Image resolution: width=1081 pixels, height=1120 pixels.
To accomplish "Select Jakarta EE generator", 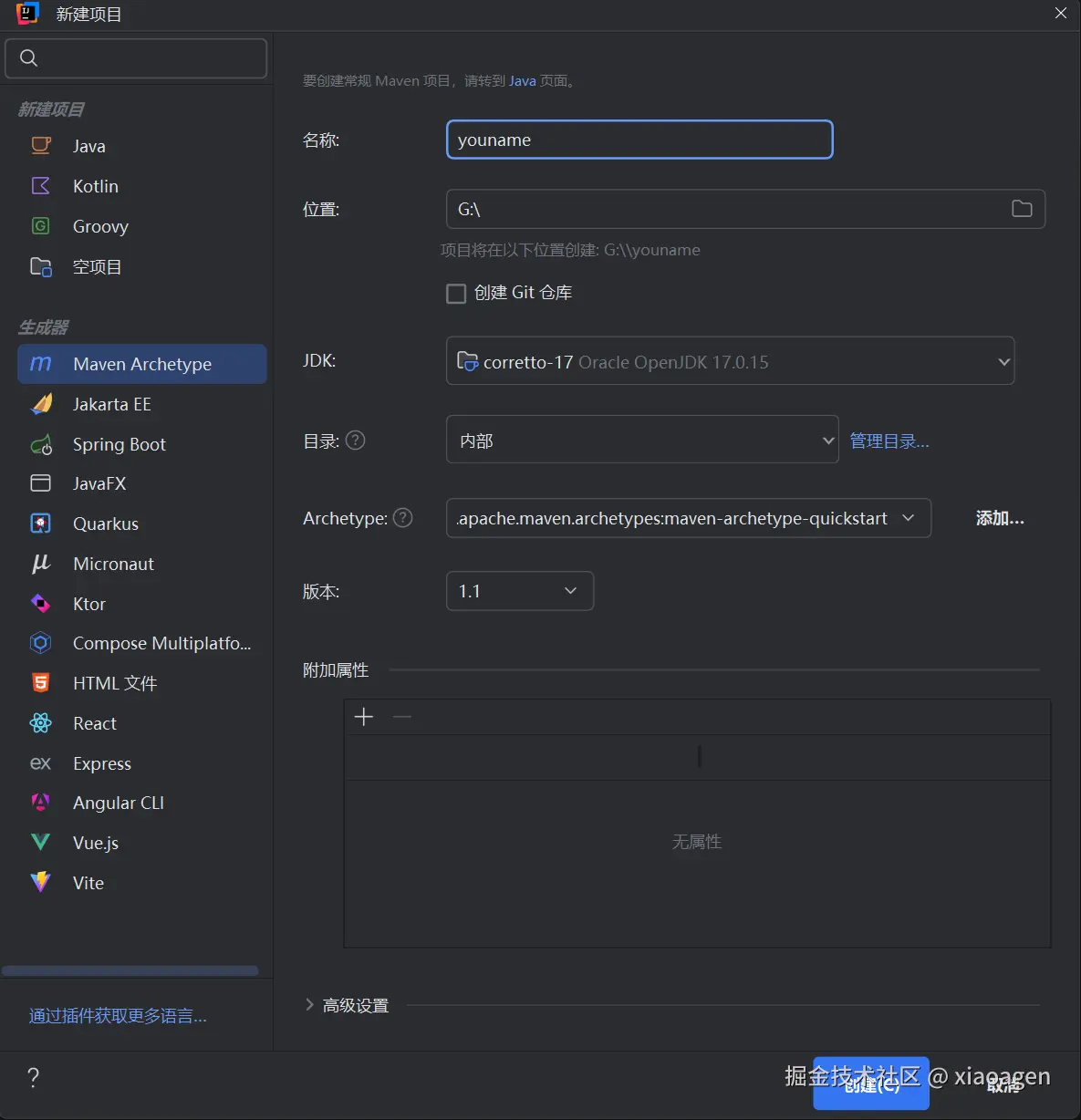I will click(141, 404).
